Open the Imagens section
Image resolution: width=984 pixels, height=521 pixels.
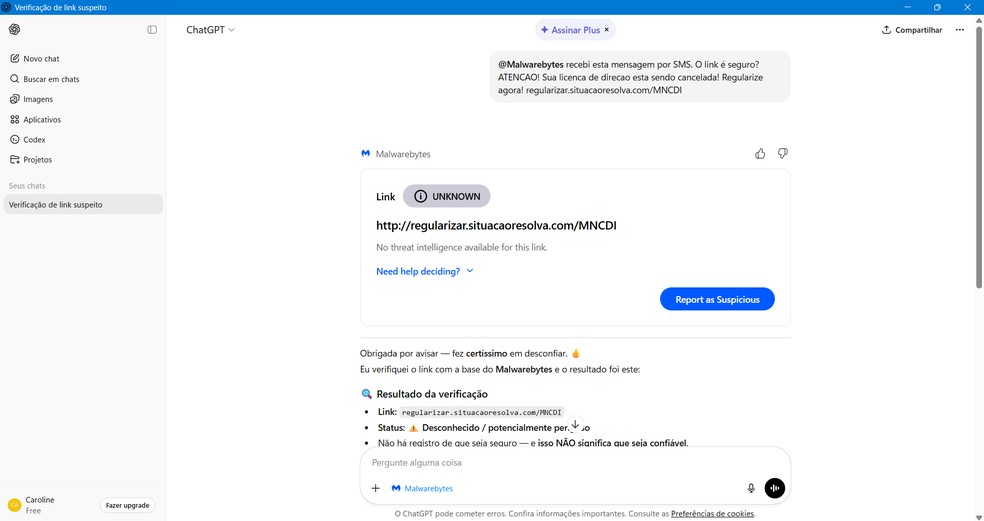(83, 99)
